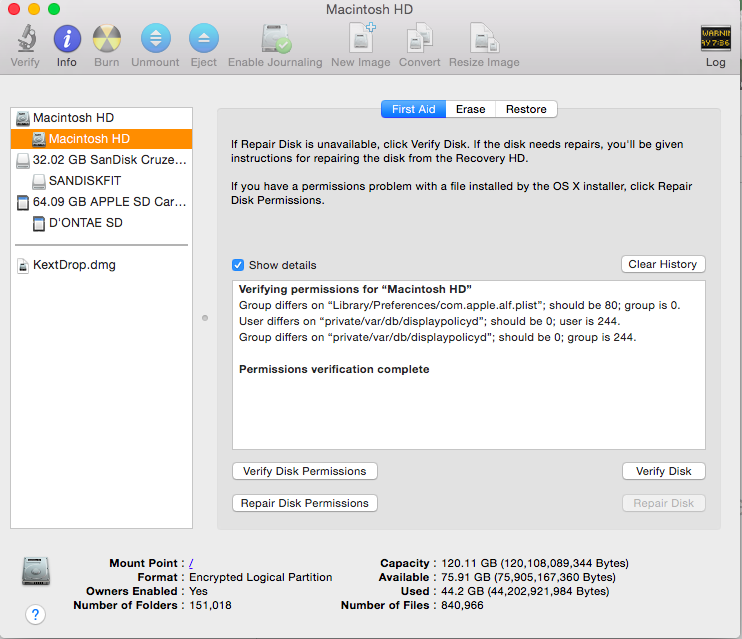742x639 pixels.
Task: Switch to the Erase tab
Action: 470,109
